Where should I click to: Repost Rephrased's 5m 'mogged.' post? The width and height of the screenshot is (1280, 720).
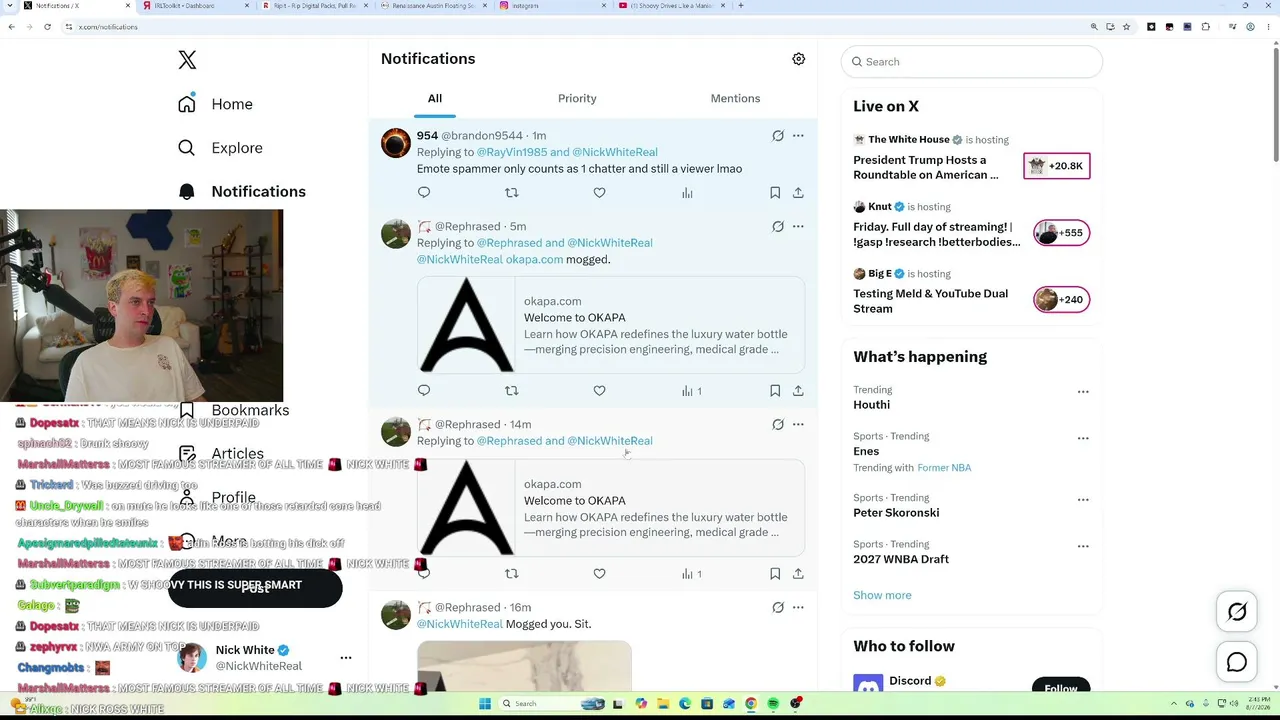(x=512, y=390)
